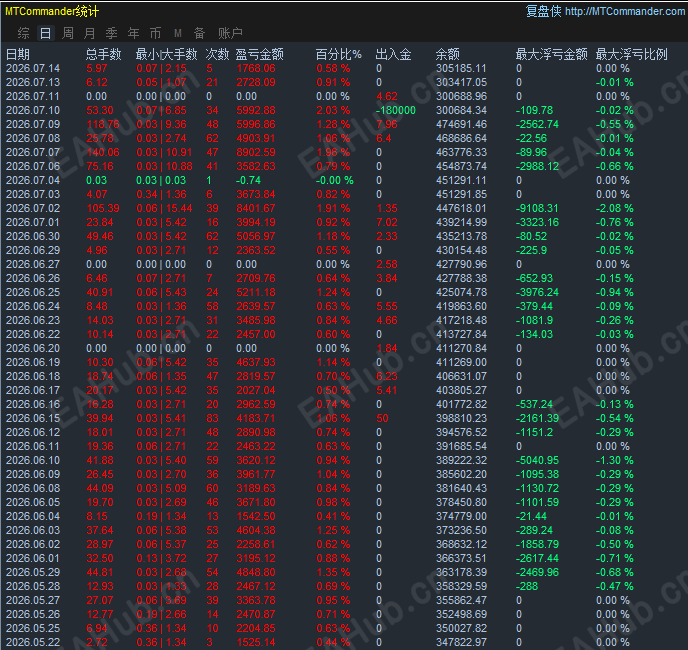
Task: Click the balance value 427790.96
Action: (x=461, y=264)
